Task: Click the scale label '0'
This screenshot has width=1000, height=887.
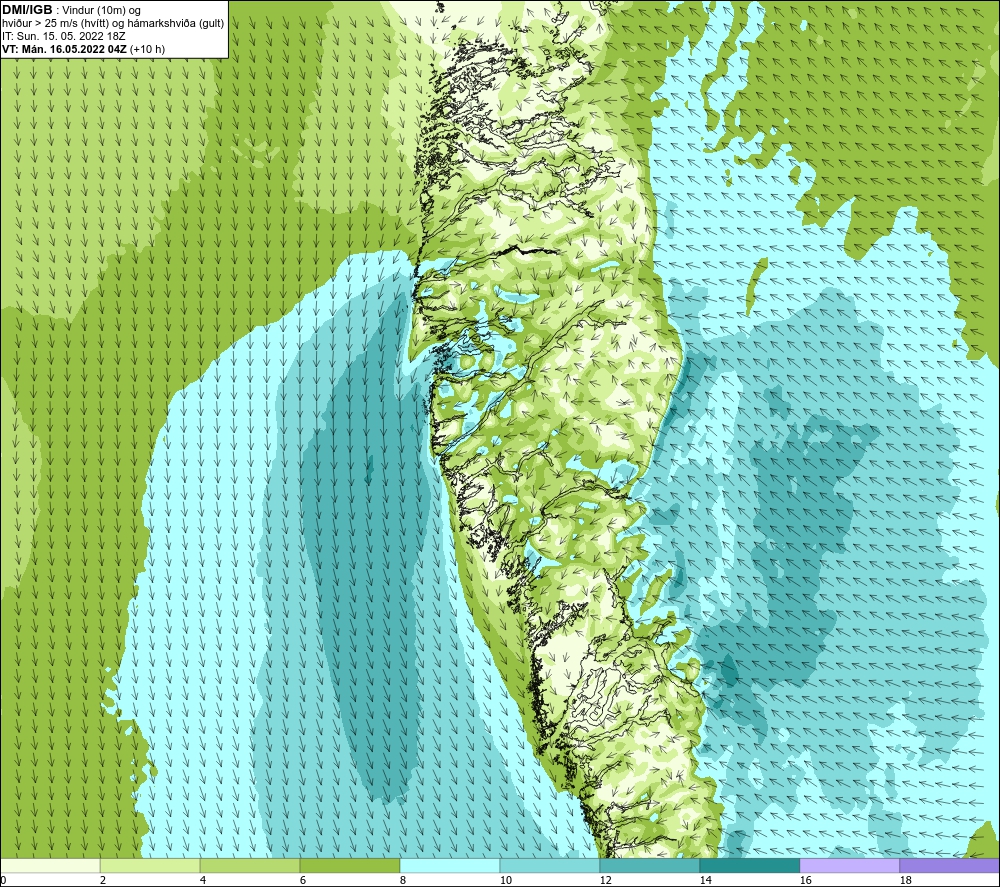Action: pyautogui.click(x=3, y=881)
